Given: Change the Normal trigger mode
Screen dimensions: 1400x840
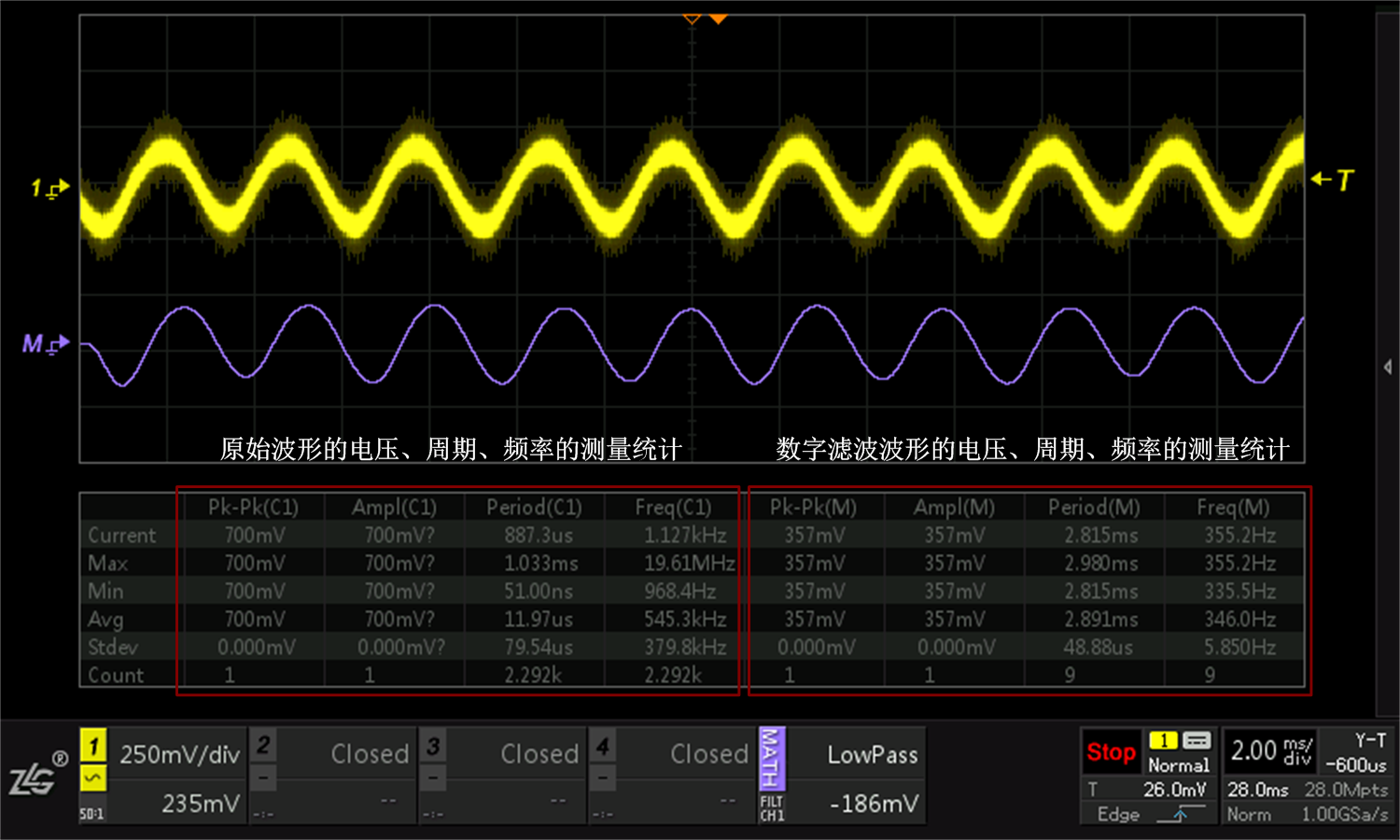Looking at the screenshot, I should [1179, 764].
